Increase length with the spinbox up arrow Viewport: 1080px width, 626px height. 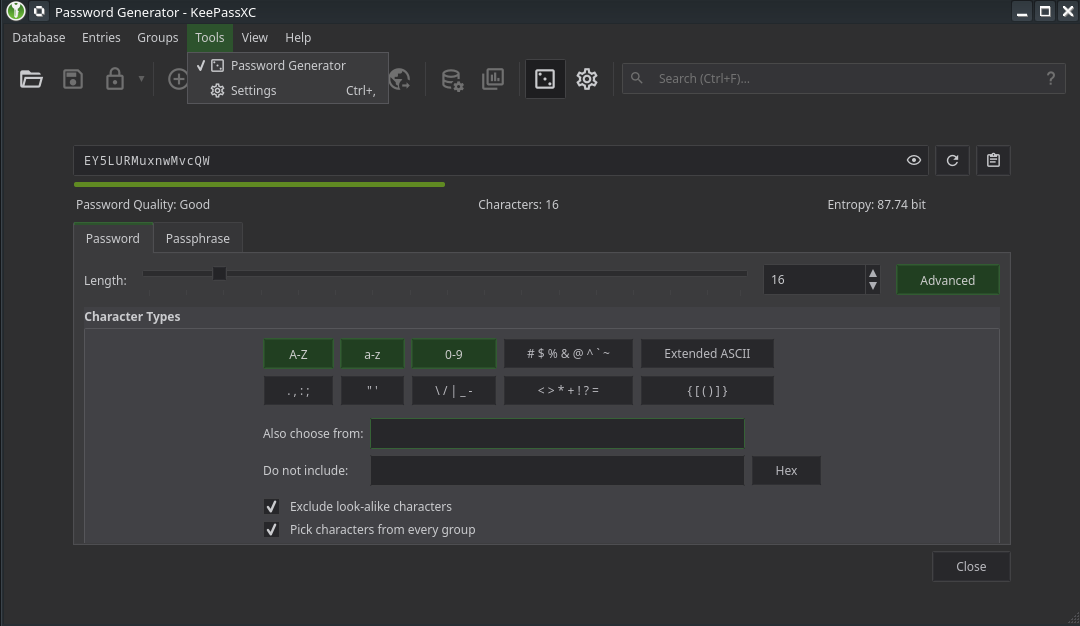tap(873, 273)
